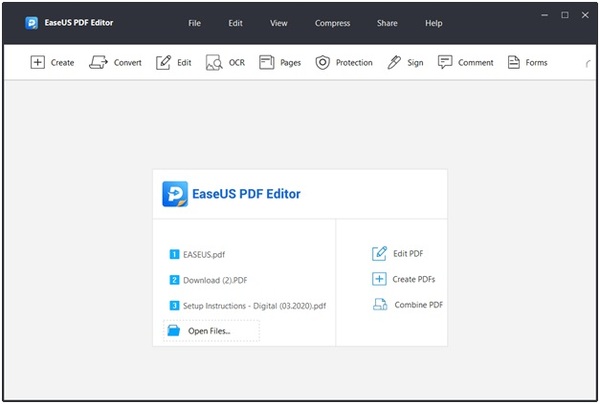
Task: Click the blue folder icon beside Open Files
Action: (174, 330)
